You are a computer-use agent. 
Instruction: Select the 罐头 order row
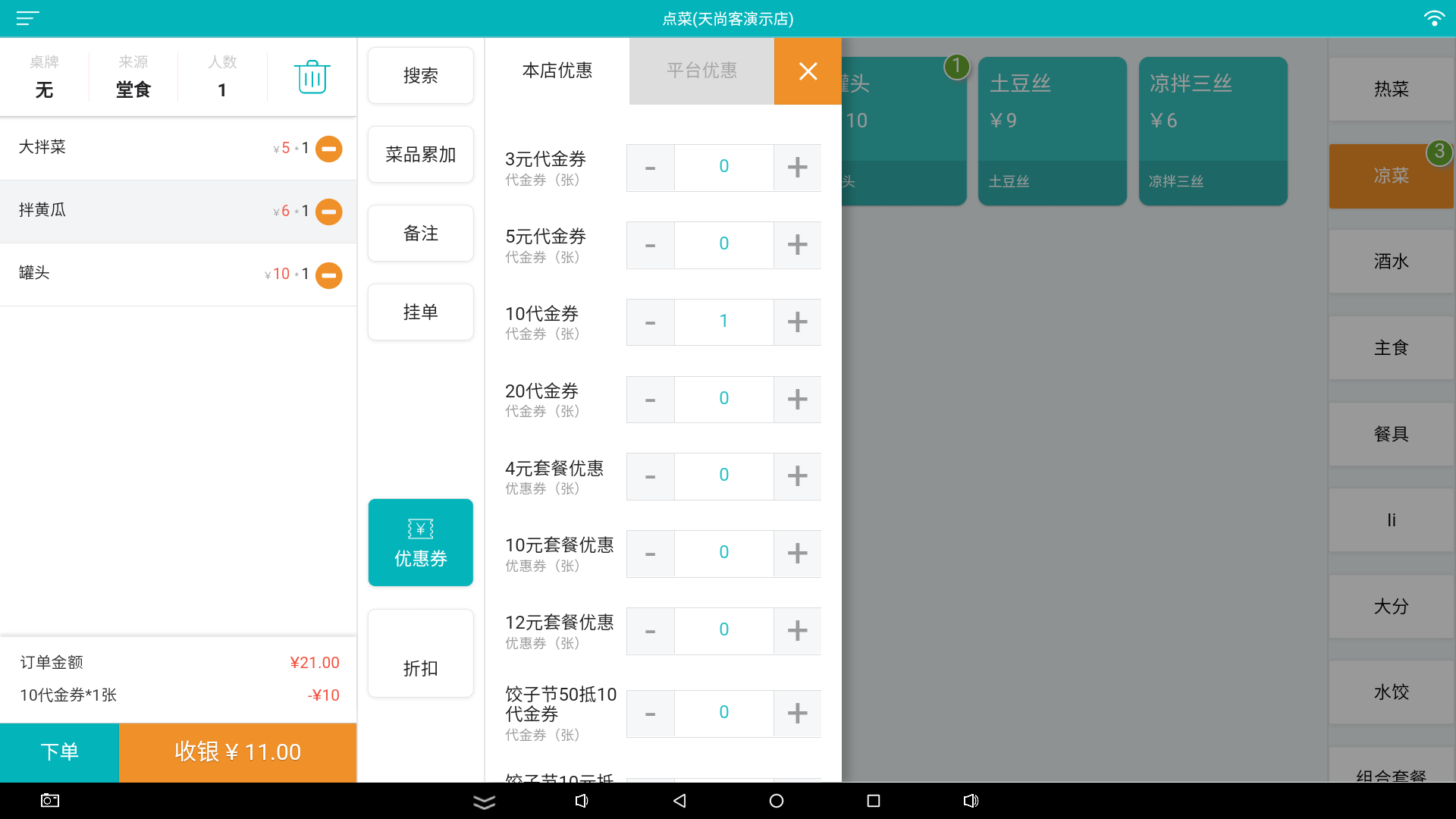[178, 275]
